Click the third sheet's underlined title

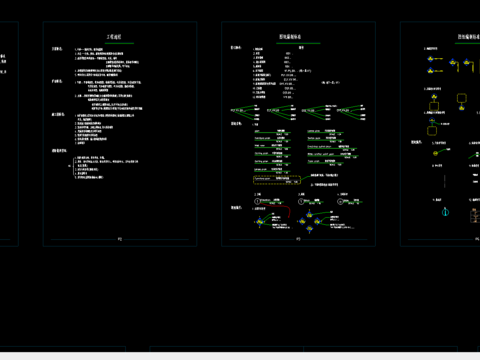[x=290, y=37]
